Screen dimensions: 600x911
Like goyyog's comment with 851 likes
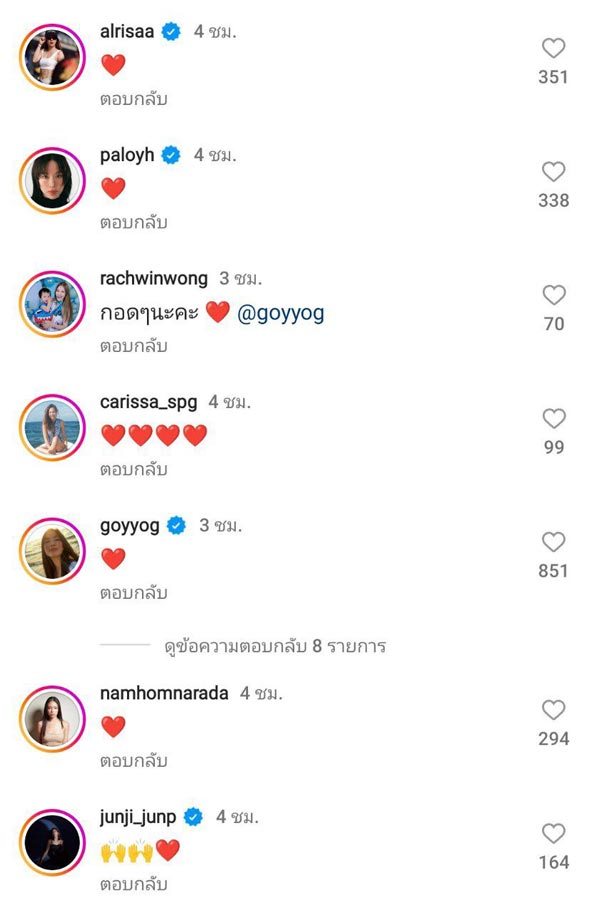tap(553, 542)
